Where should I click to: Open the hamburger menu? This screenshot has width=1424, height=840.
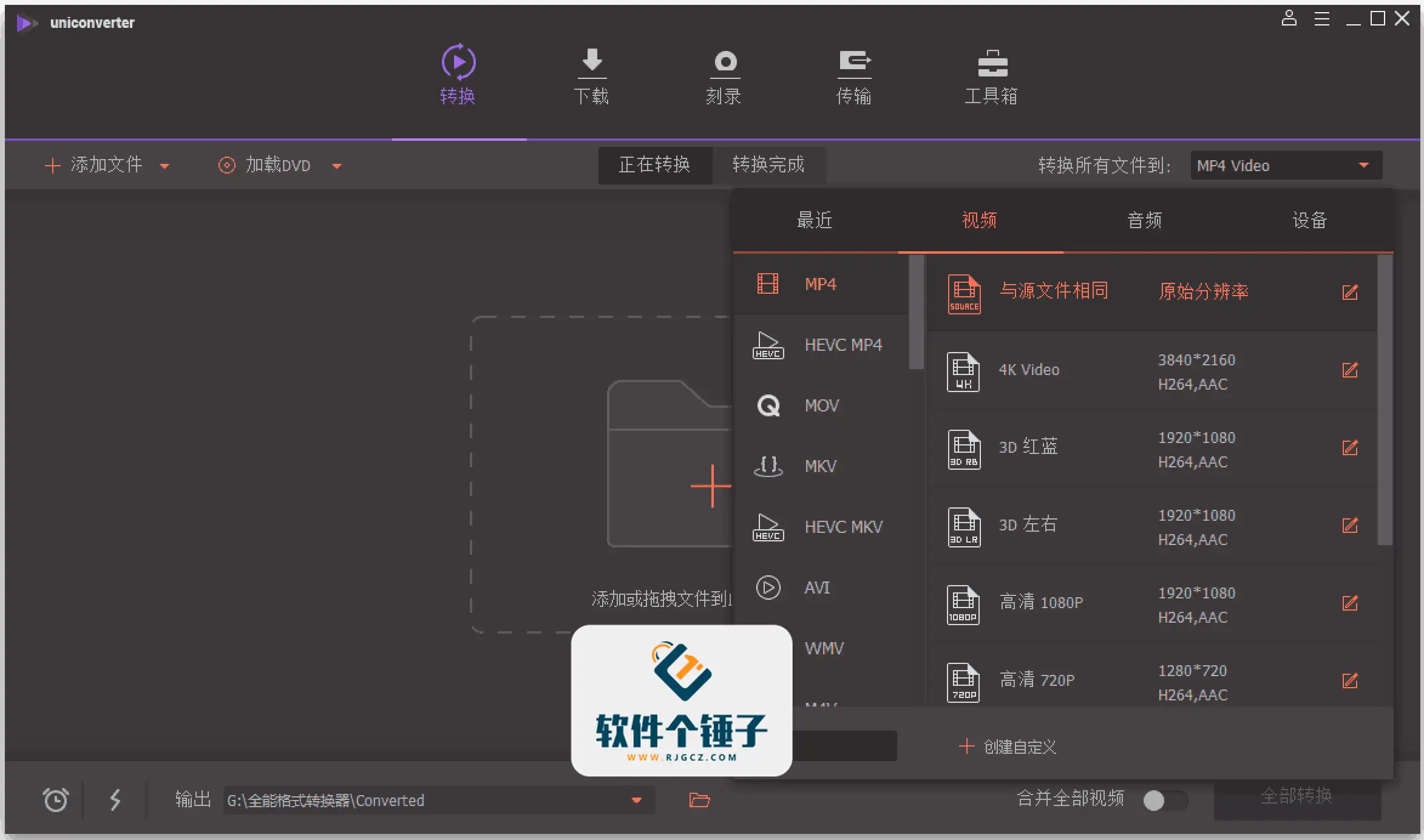point(1321,18)
